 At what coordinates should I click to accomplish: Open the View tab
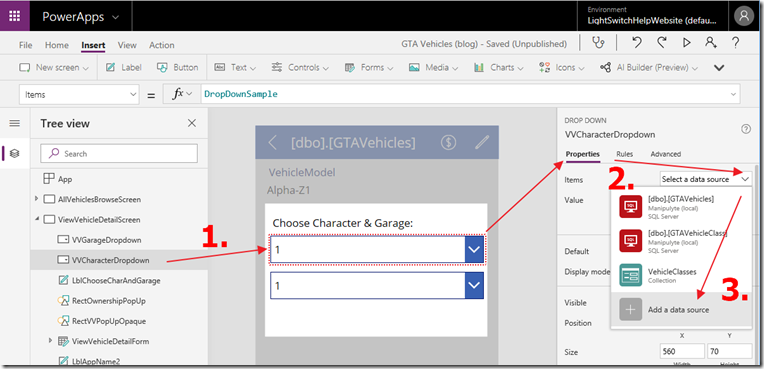[127, 45]
